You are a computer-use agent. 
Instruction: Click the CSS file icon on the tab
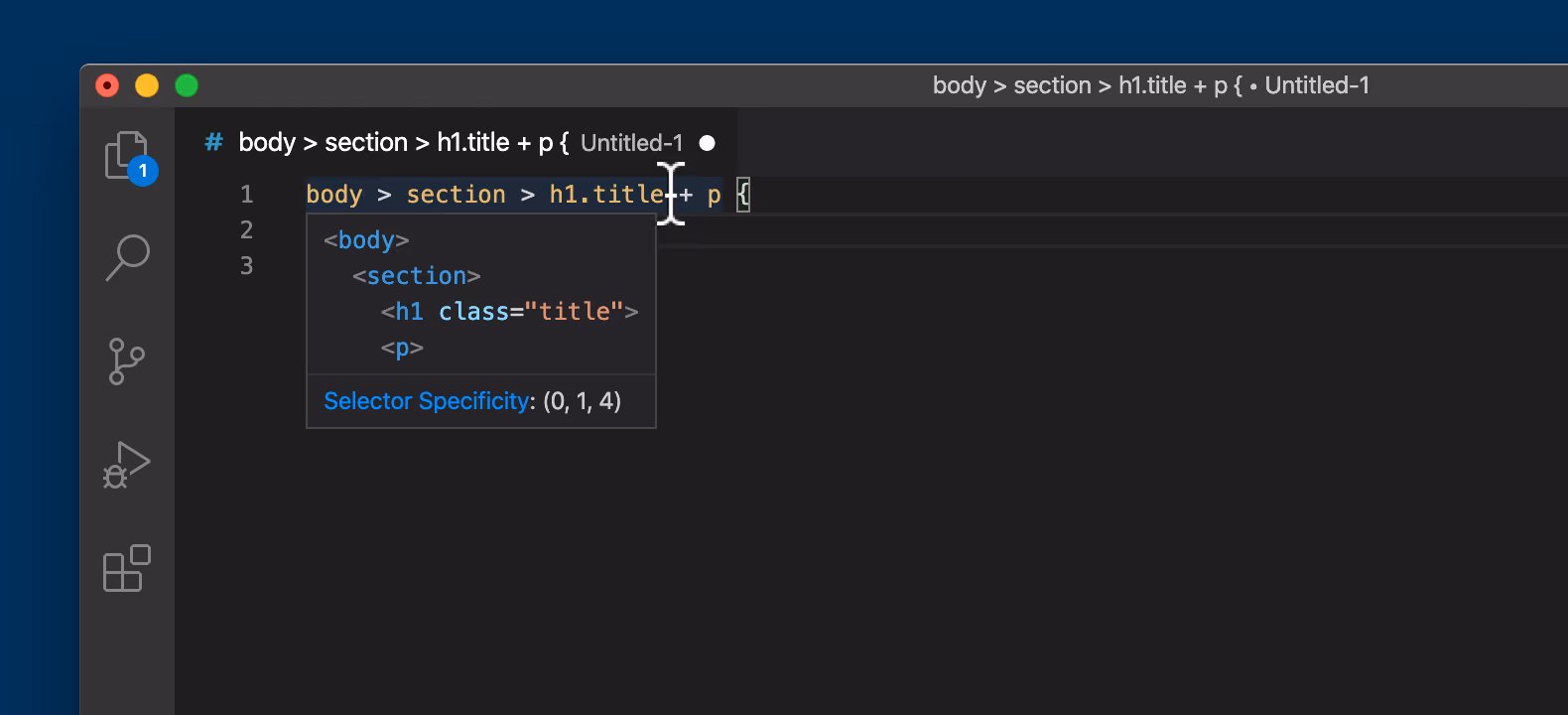(x=213, y=143)
